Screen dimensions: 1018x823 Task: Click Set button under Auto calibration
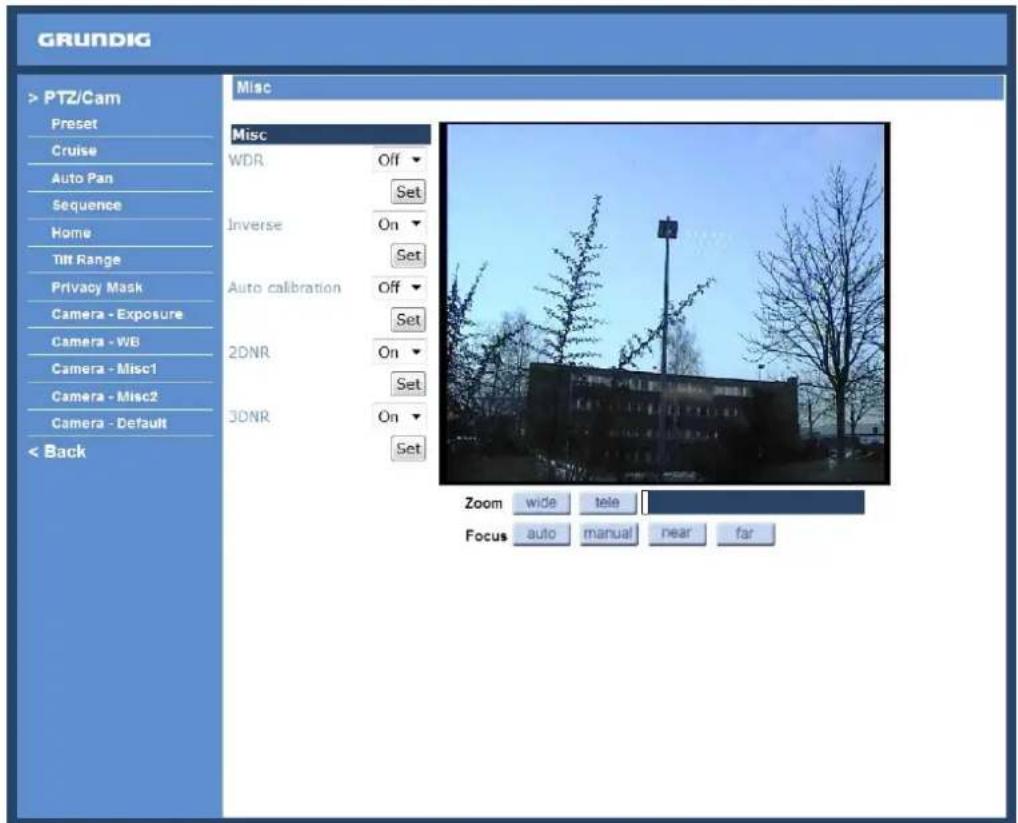[x=408, y=320]
